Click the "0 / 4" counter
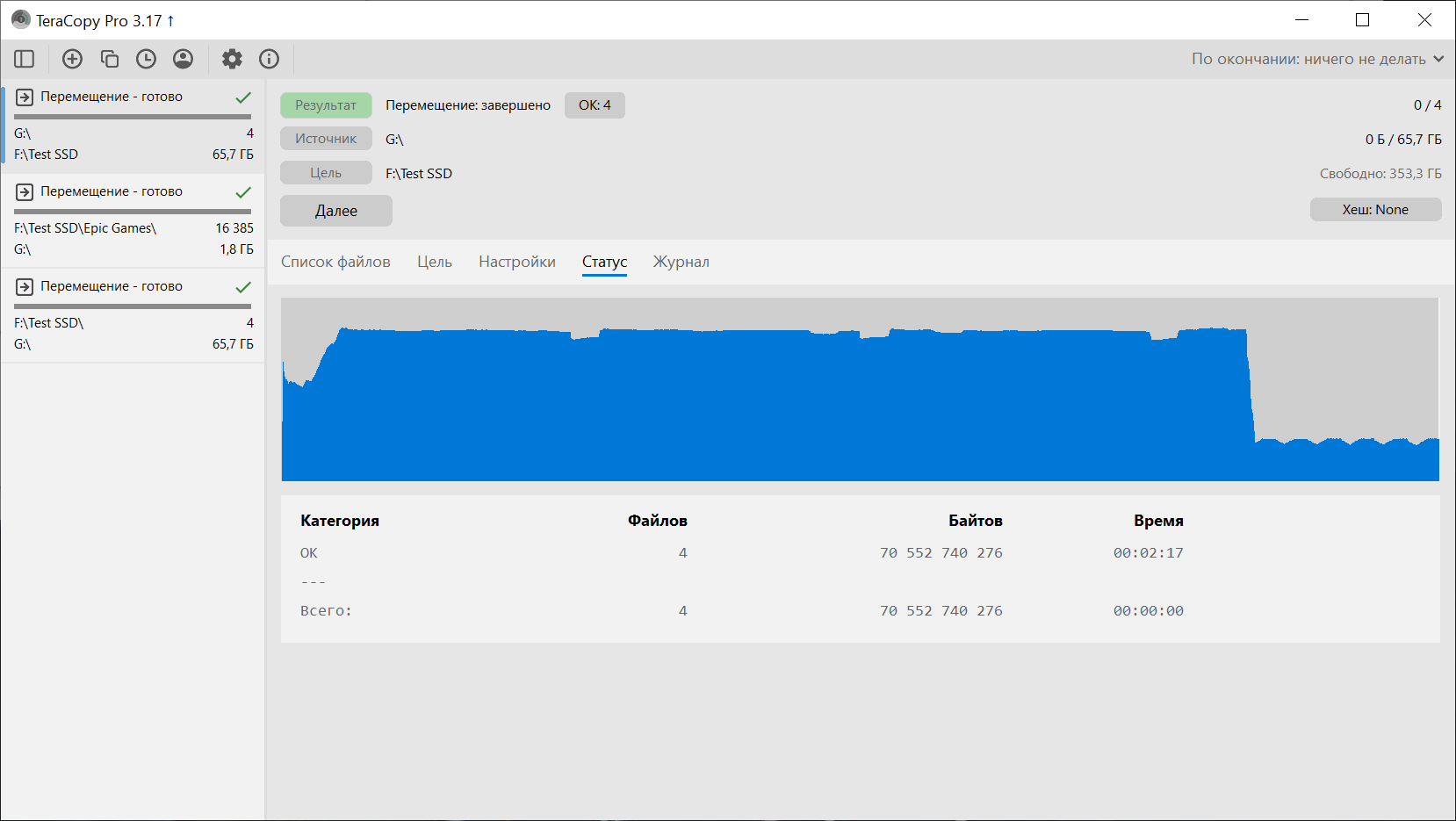The width and height of the screenshot is (1456, 821). (1428, 105)
